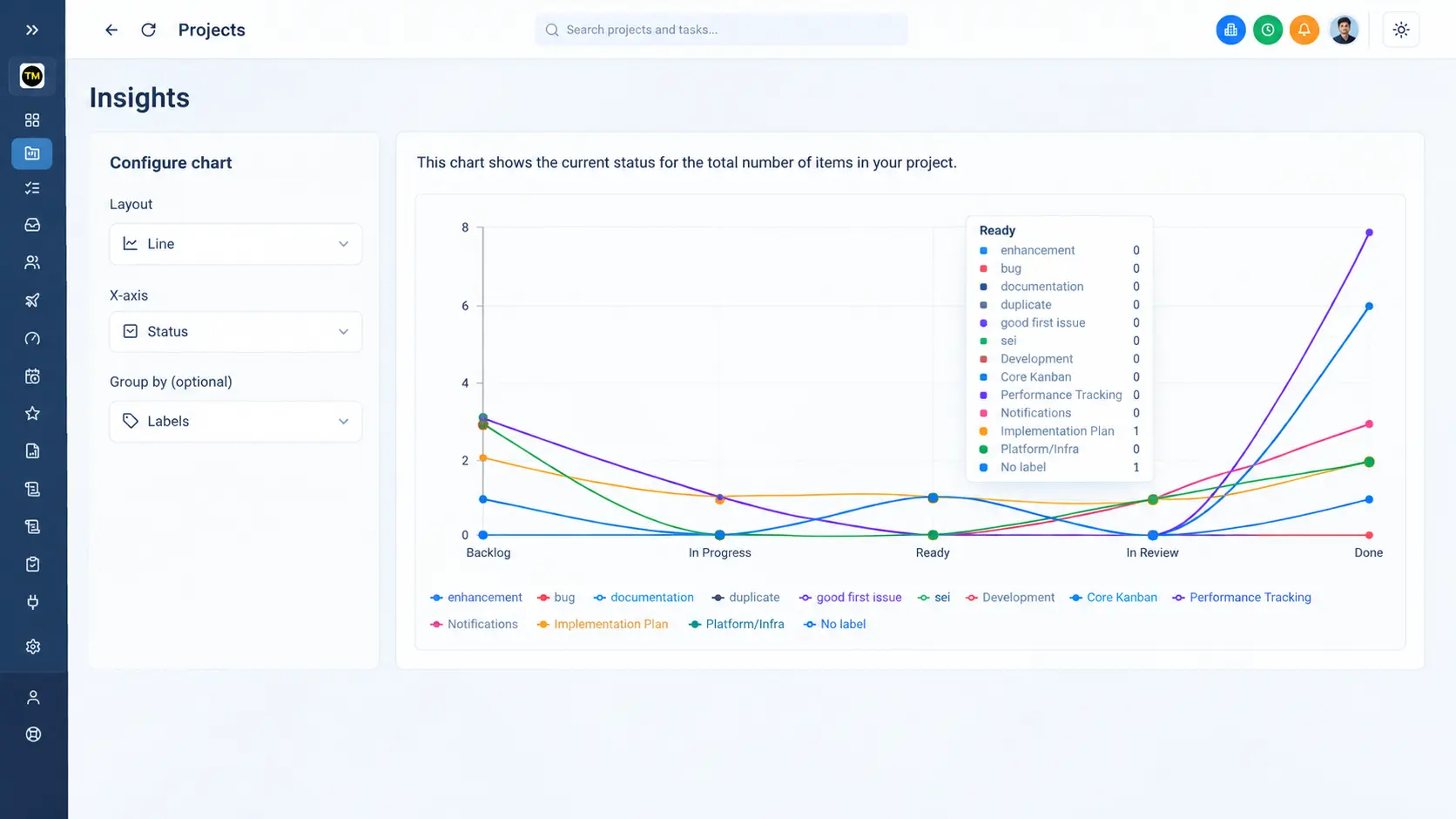Open the help lifebuoy icon in sidebar
This screenshot has height=819, width=1456.
pyautogui.click(x=32, y=734)
